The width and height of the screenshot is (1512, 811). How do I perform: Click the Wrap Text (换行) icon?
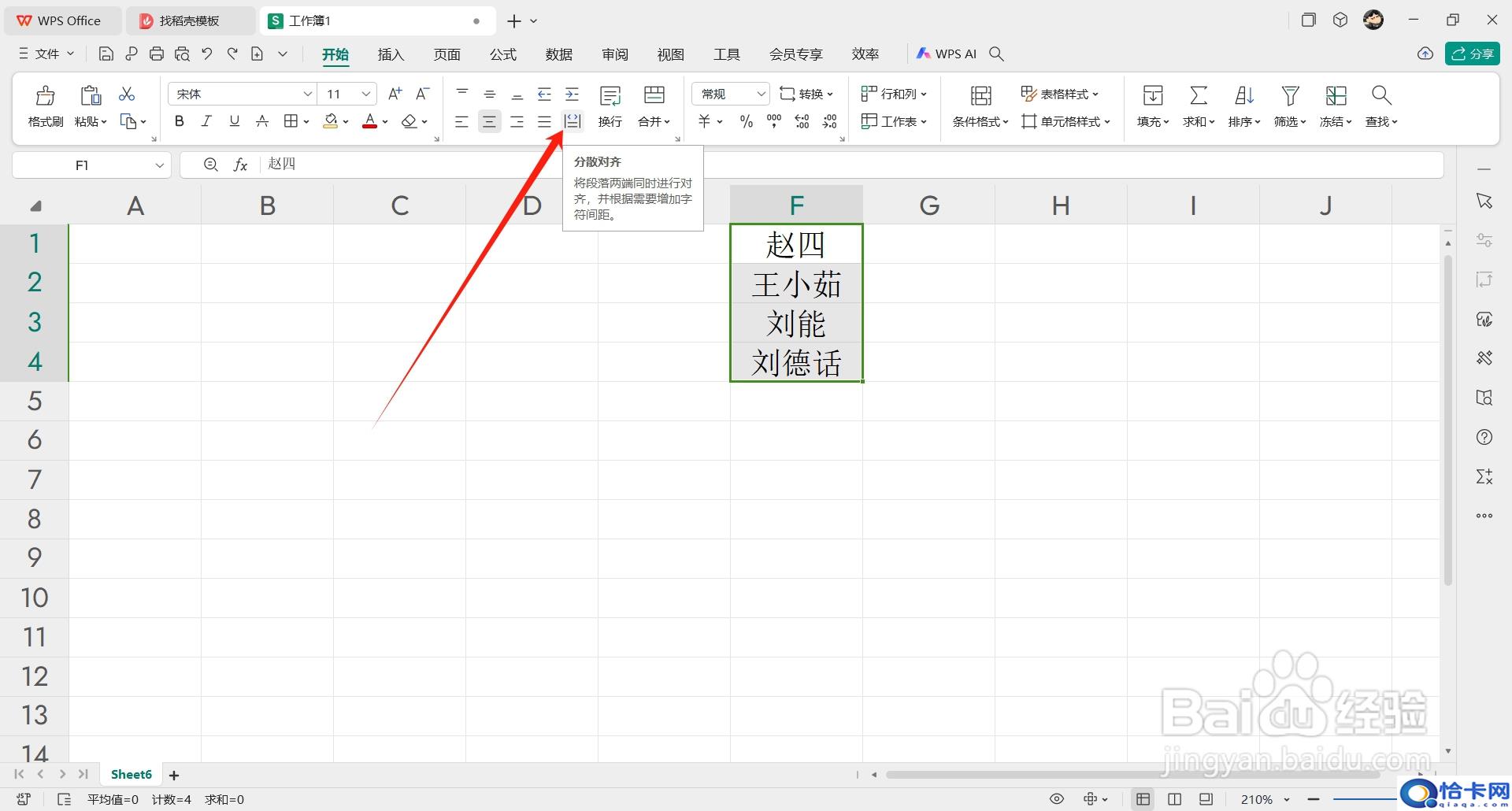pyautogui.click(x=610, y=96)
